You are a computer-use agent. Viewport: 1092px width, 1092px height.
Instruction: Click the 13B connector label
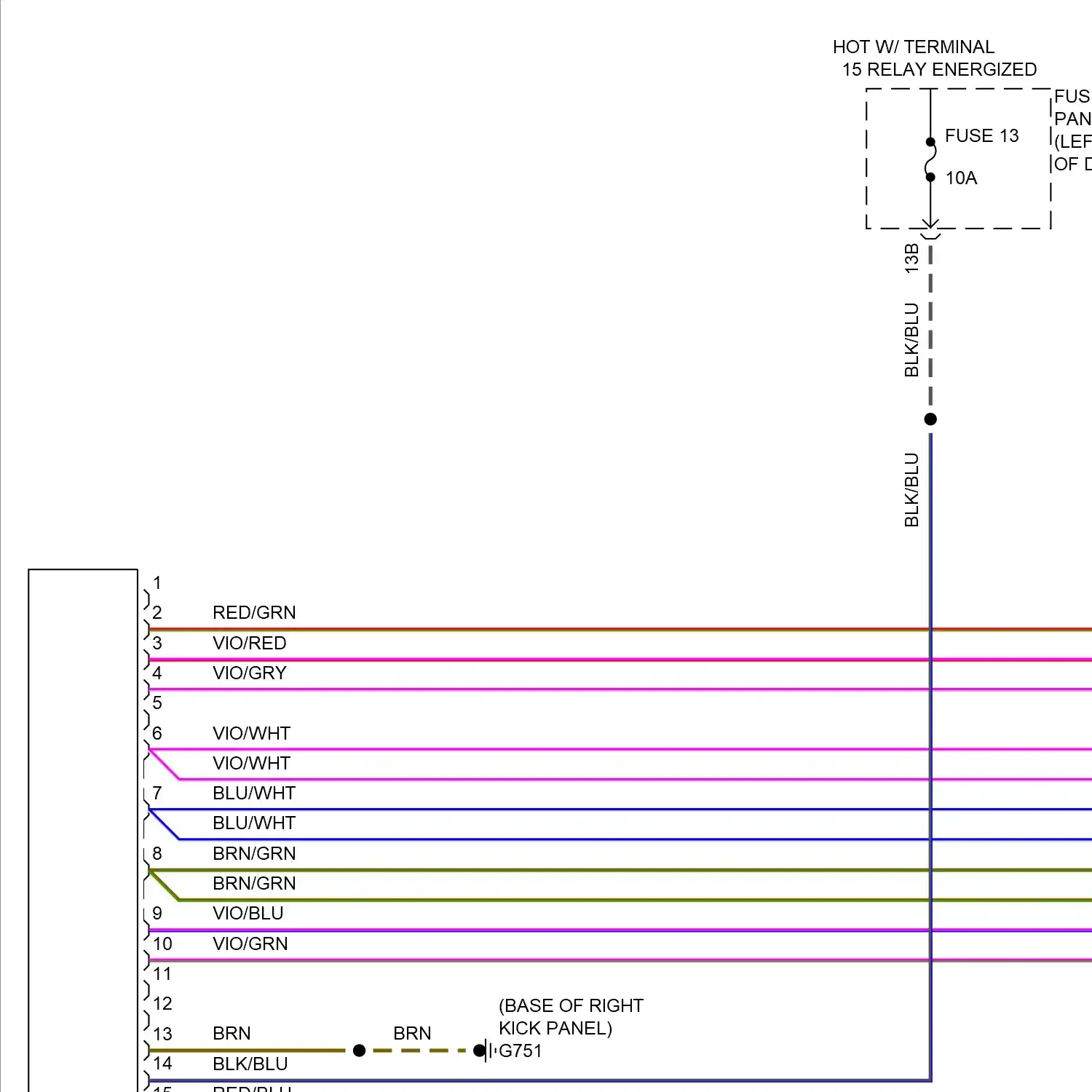tap(911, 258)
